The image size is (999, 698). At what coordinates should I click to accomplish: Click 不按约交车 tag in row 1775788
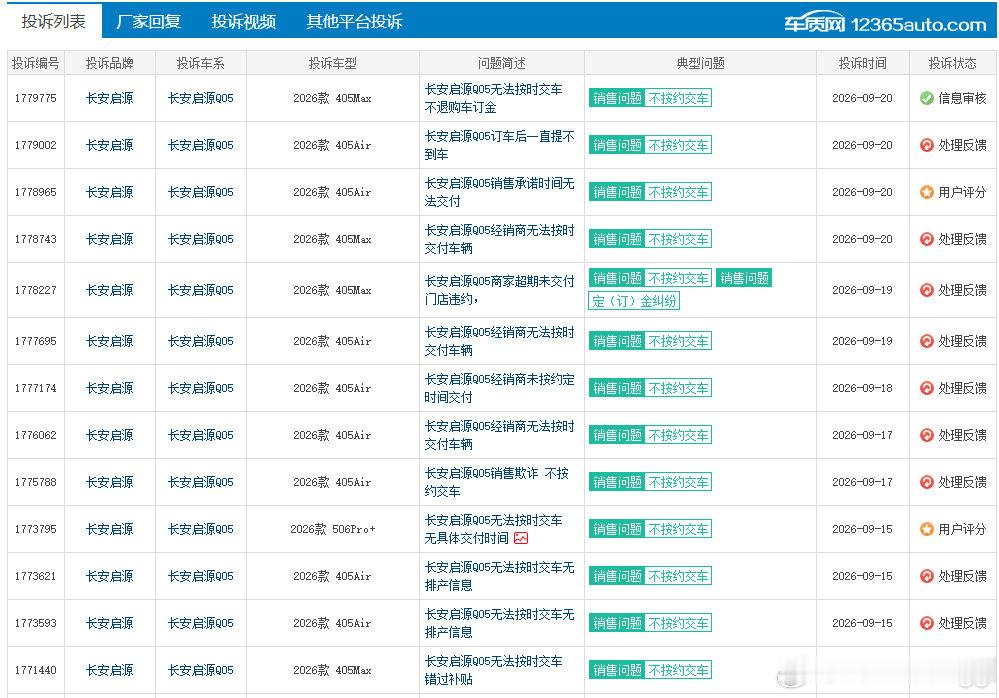coord(678,482)
